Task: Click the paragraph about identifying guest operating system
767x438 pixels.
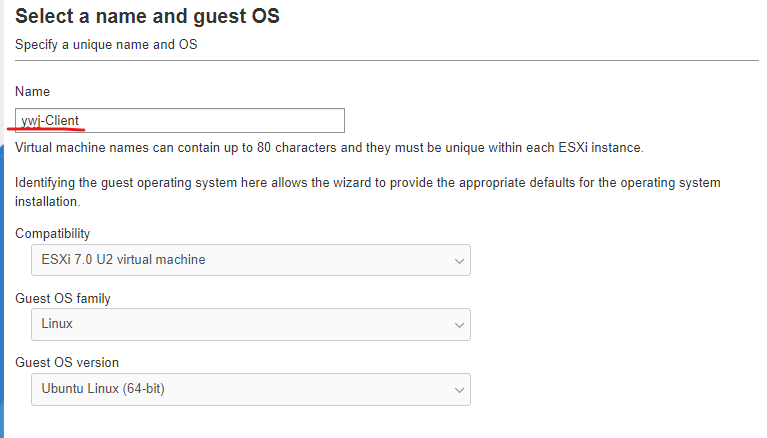Action: [367, 192]
